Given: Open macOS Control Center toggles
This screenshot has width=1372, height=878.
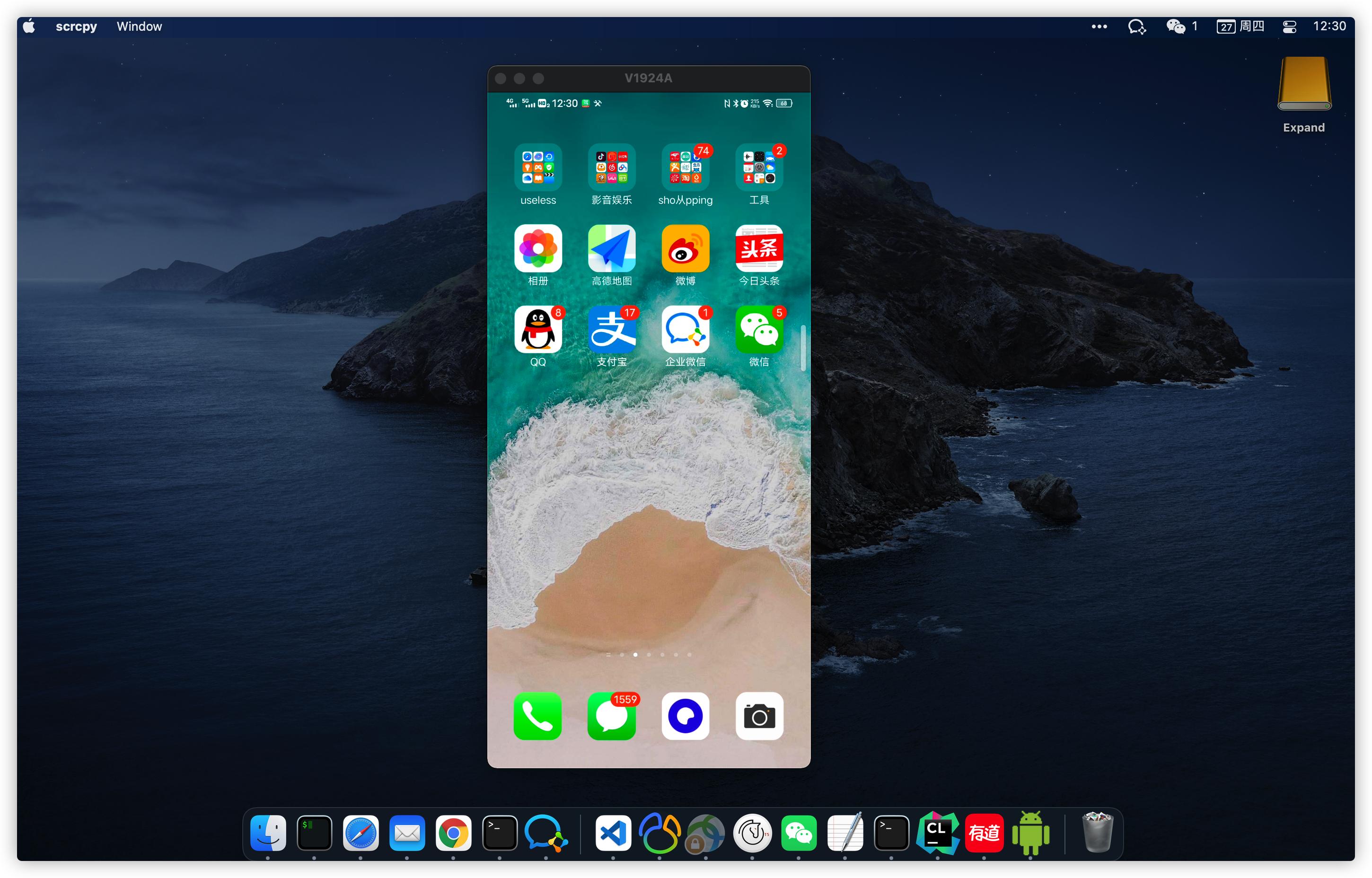Looking at the screenshot, I should click(1289, 26).
